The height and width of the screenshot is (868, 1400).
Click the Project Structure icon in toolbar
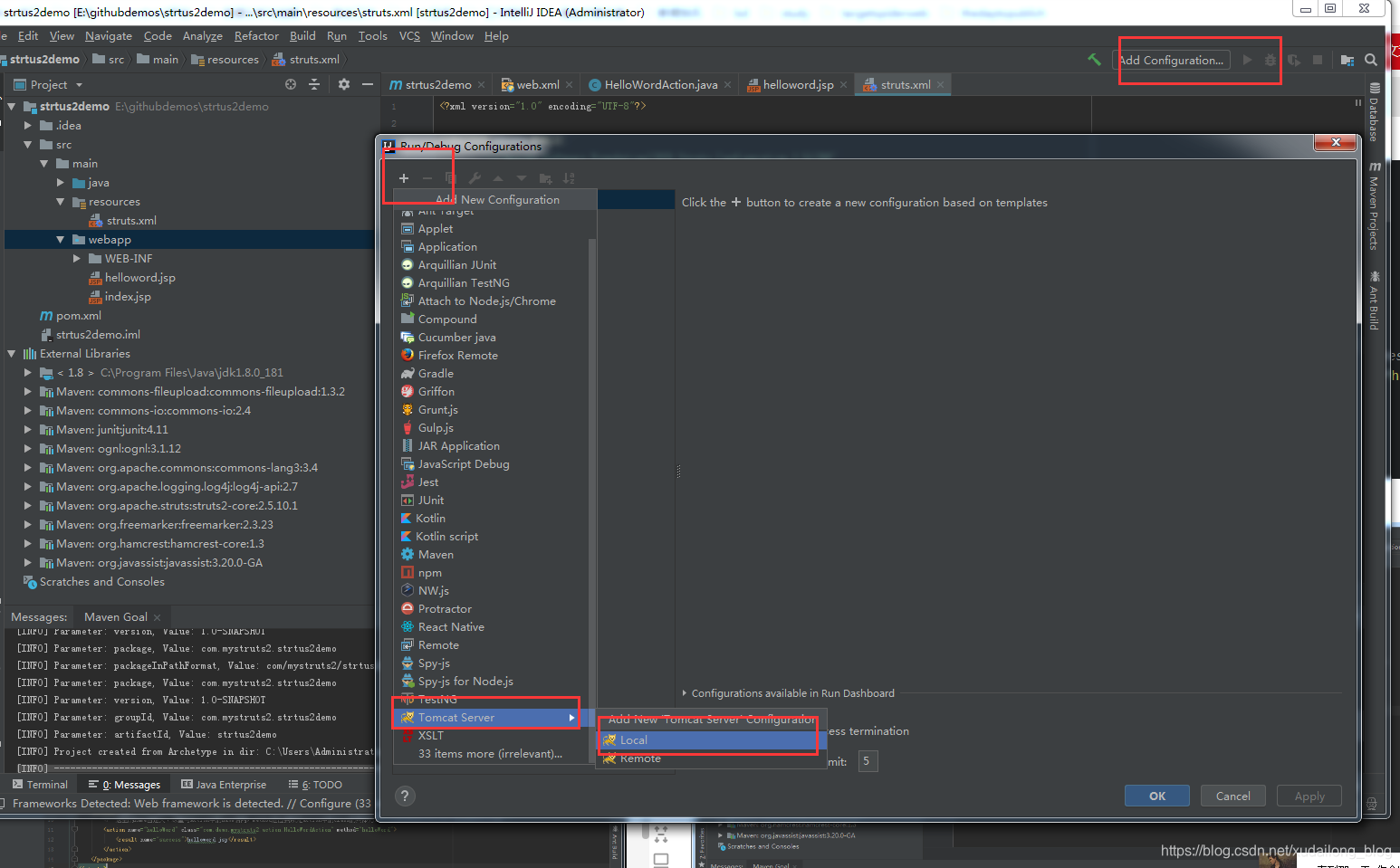(1347, 60)
